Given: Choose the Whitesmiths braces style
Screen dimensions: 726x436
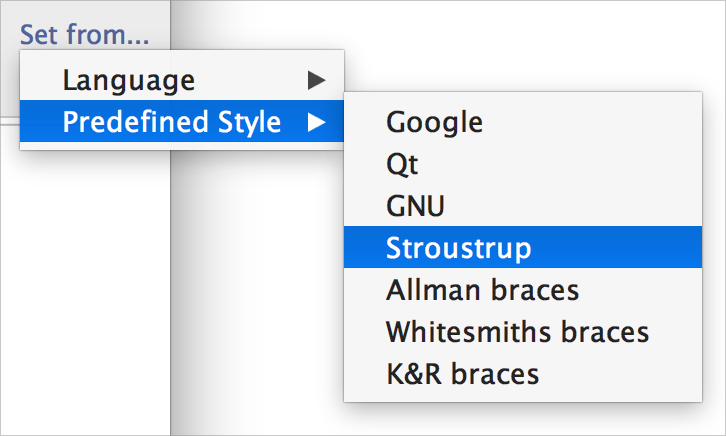Looking at the screenshot, I should point(523,331).
